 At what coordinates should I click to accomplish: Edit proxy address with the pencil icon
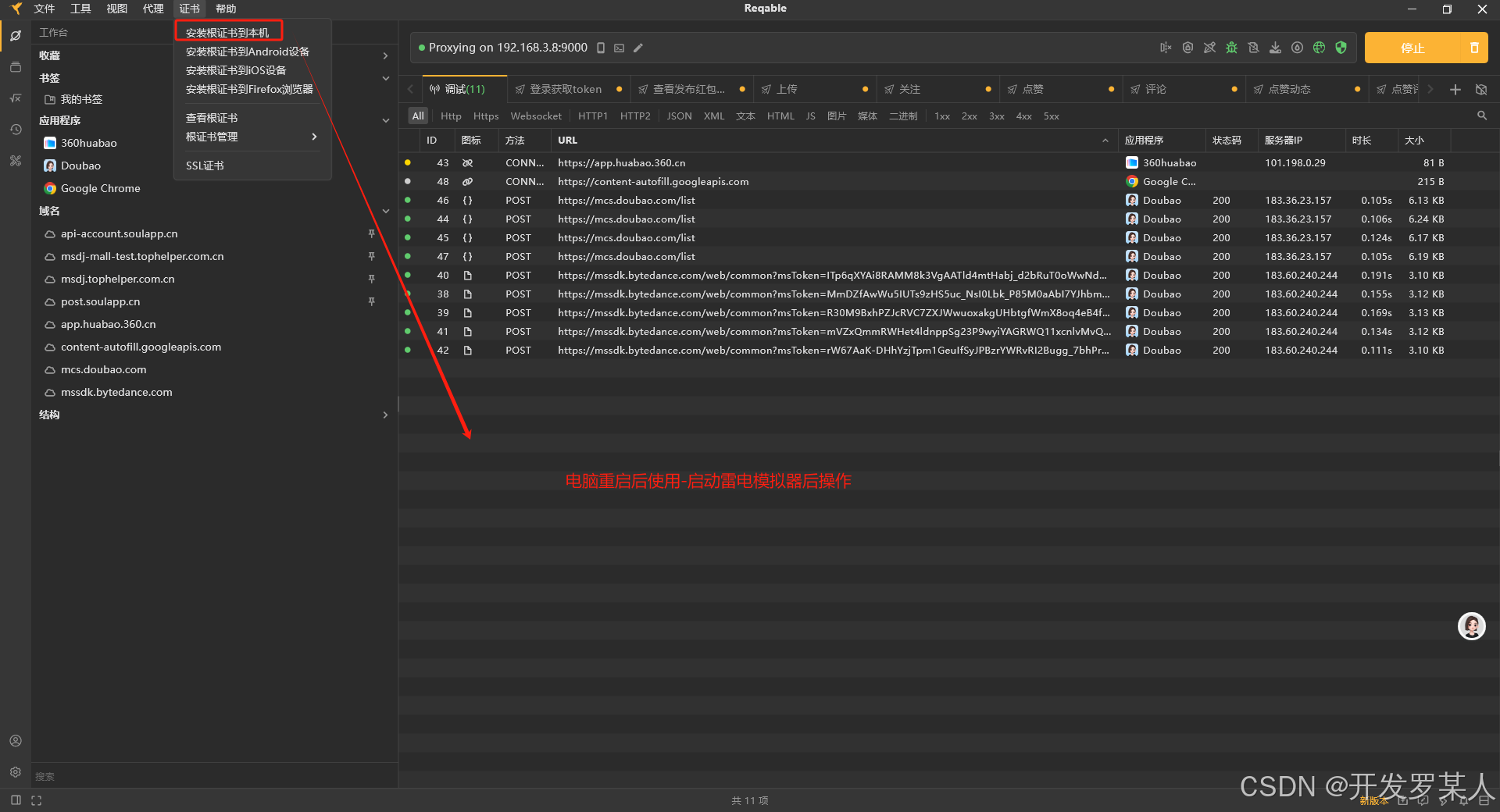coord(638,48)
